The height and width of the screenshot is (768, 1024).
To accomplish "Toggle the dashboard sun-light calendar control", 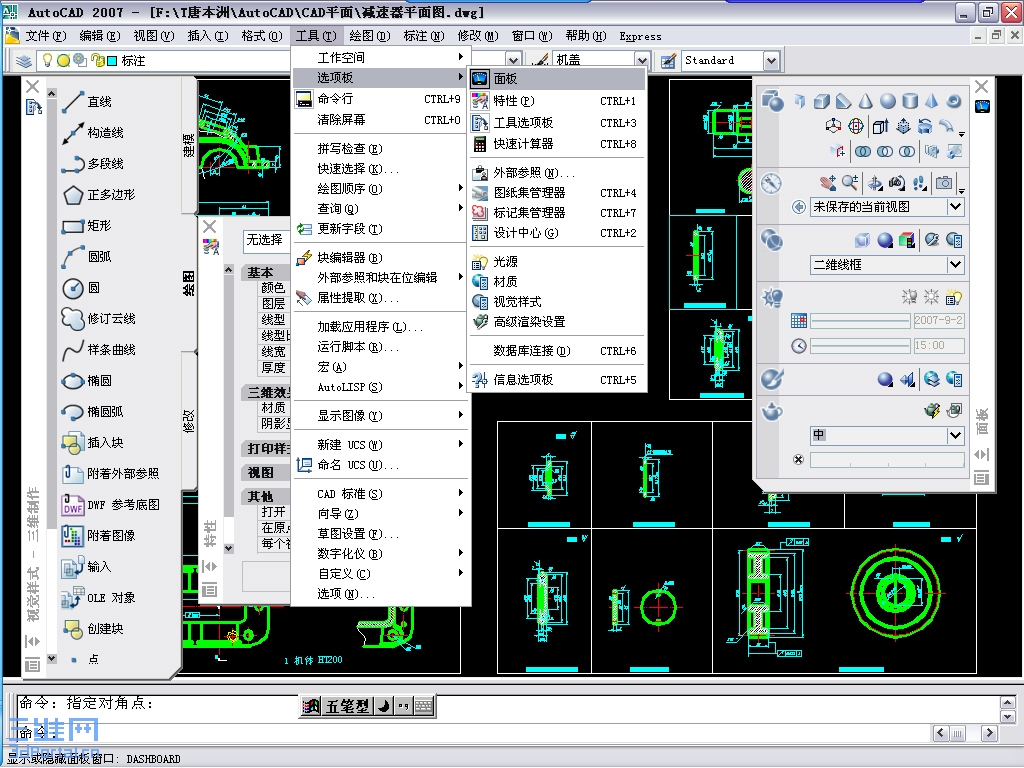I will [799, 321].
